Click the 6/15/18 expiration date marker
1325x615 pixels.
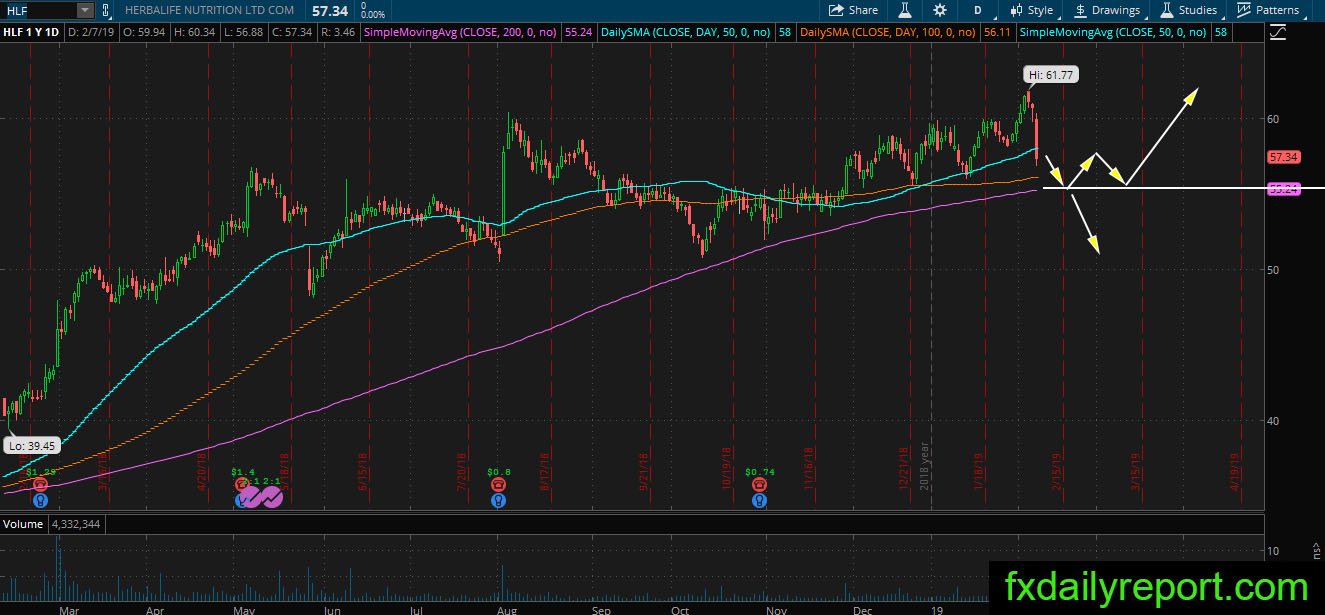coord(363,471)
